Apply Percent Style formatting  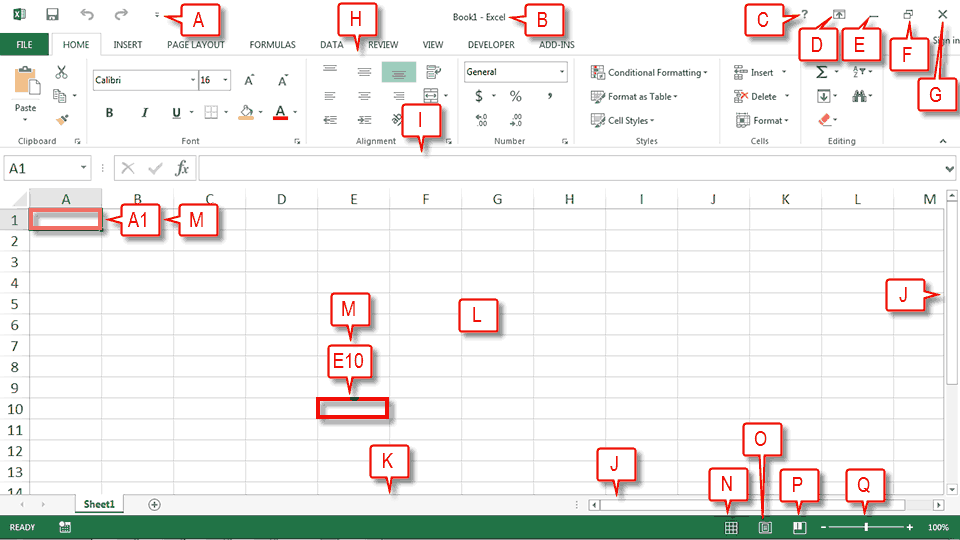[x=516, y=96]
